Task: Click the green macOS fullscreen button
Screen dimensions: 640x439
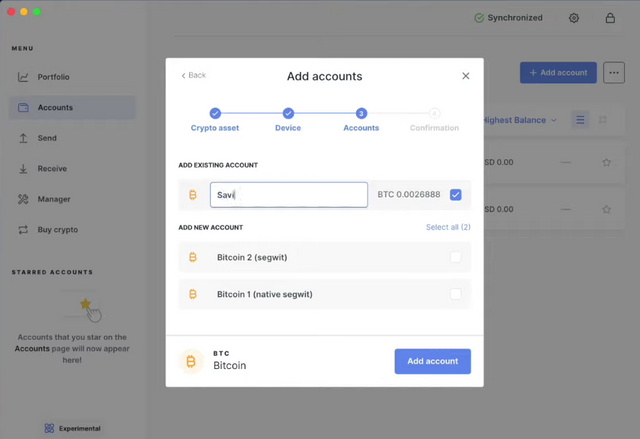Action: click(37, 12)
